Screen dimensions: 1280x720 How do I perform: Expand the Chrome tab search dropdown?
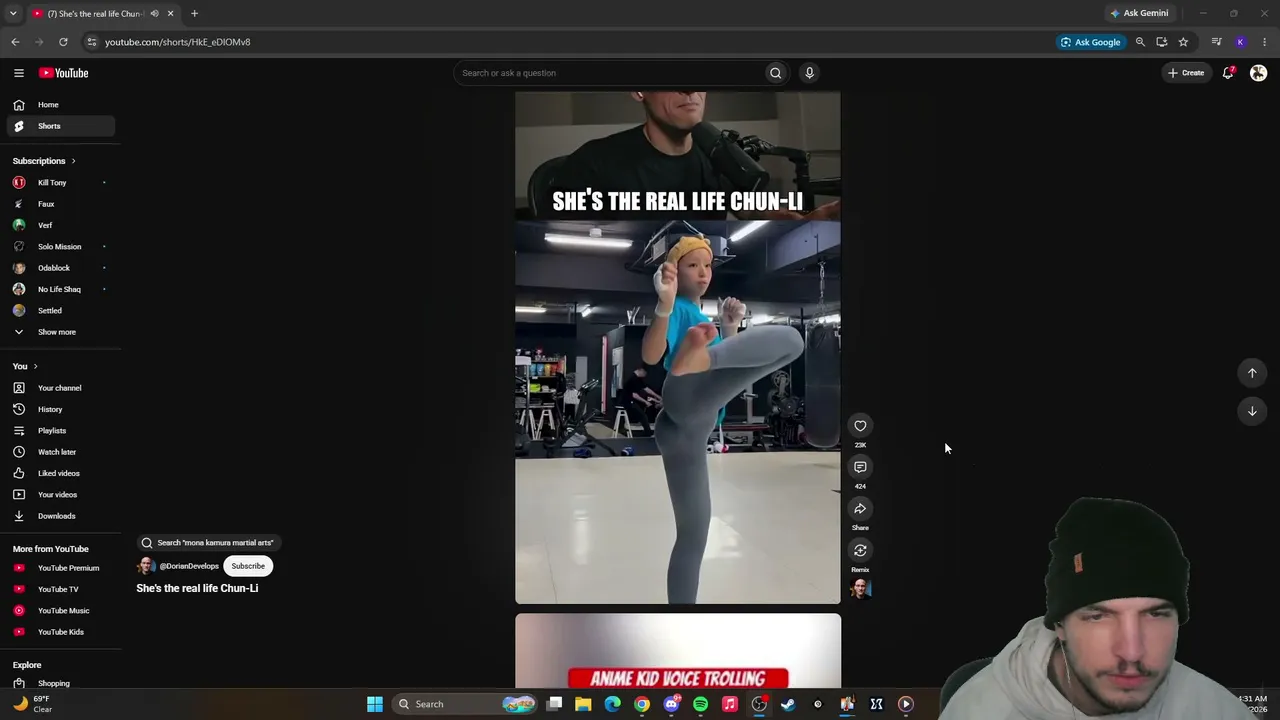(15, 14)
